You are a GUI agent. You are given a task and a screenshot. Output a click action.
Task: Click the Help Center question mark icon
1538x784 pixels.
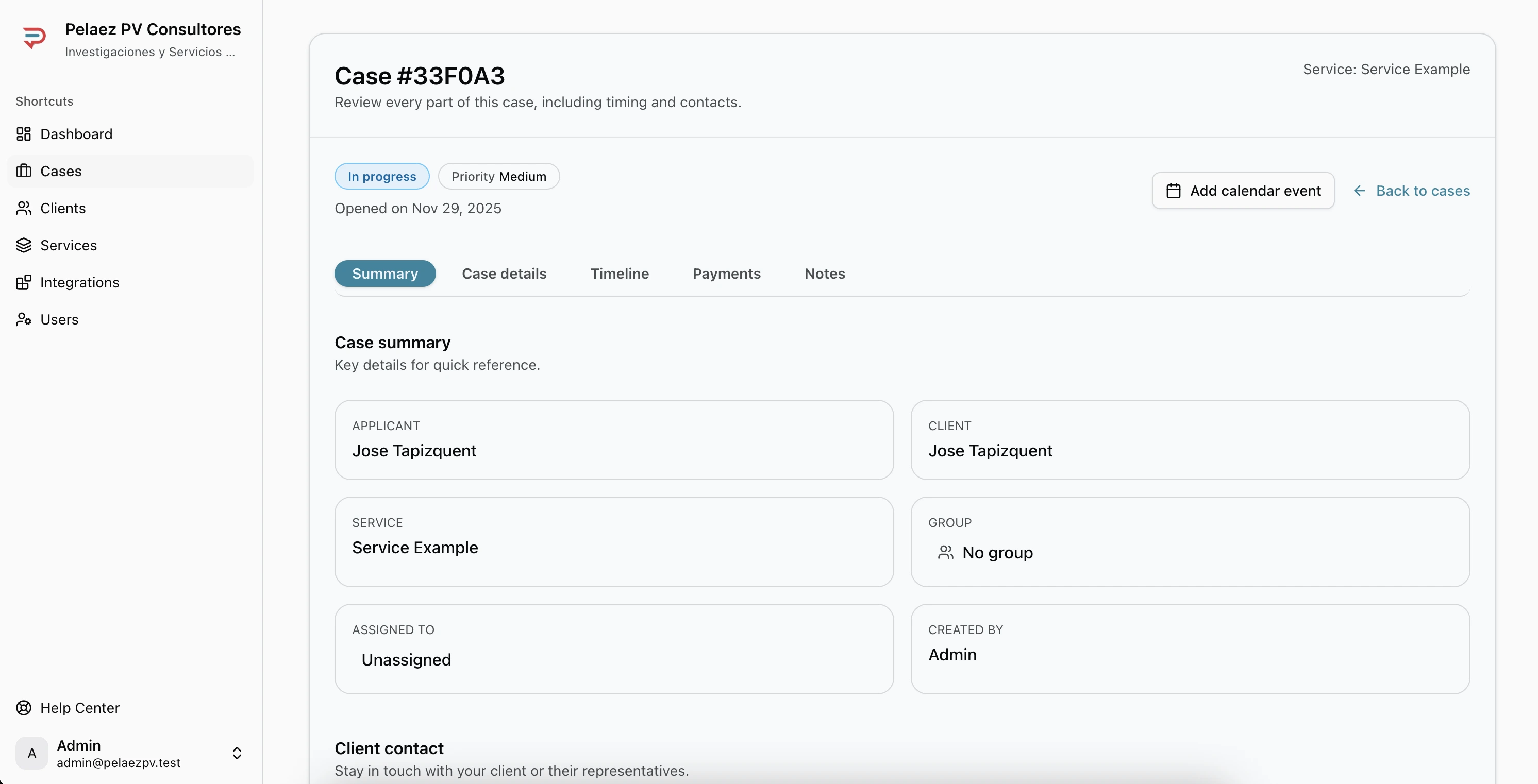23,708
